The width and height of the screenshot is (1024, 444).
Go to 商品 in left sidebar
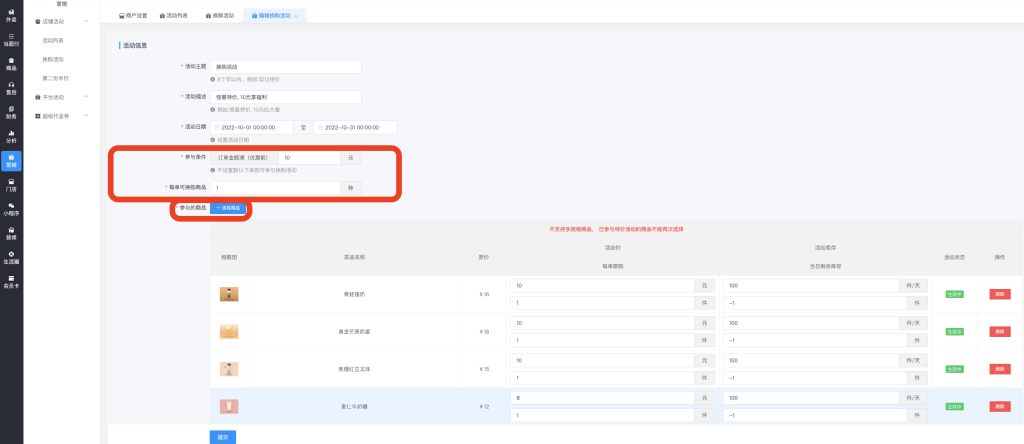[11, 63]
